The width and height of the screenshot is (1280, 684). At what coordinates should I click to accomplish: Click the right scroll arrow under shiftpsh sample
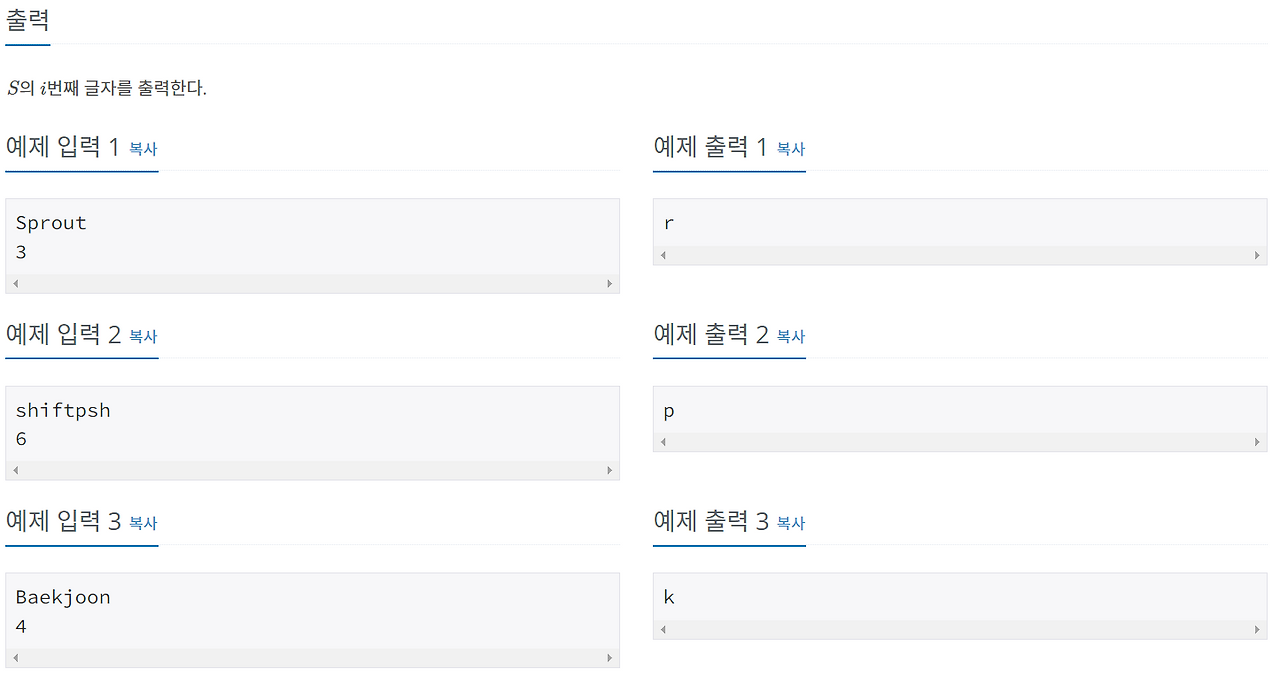(x=612, y=470)
